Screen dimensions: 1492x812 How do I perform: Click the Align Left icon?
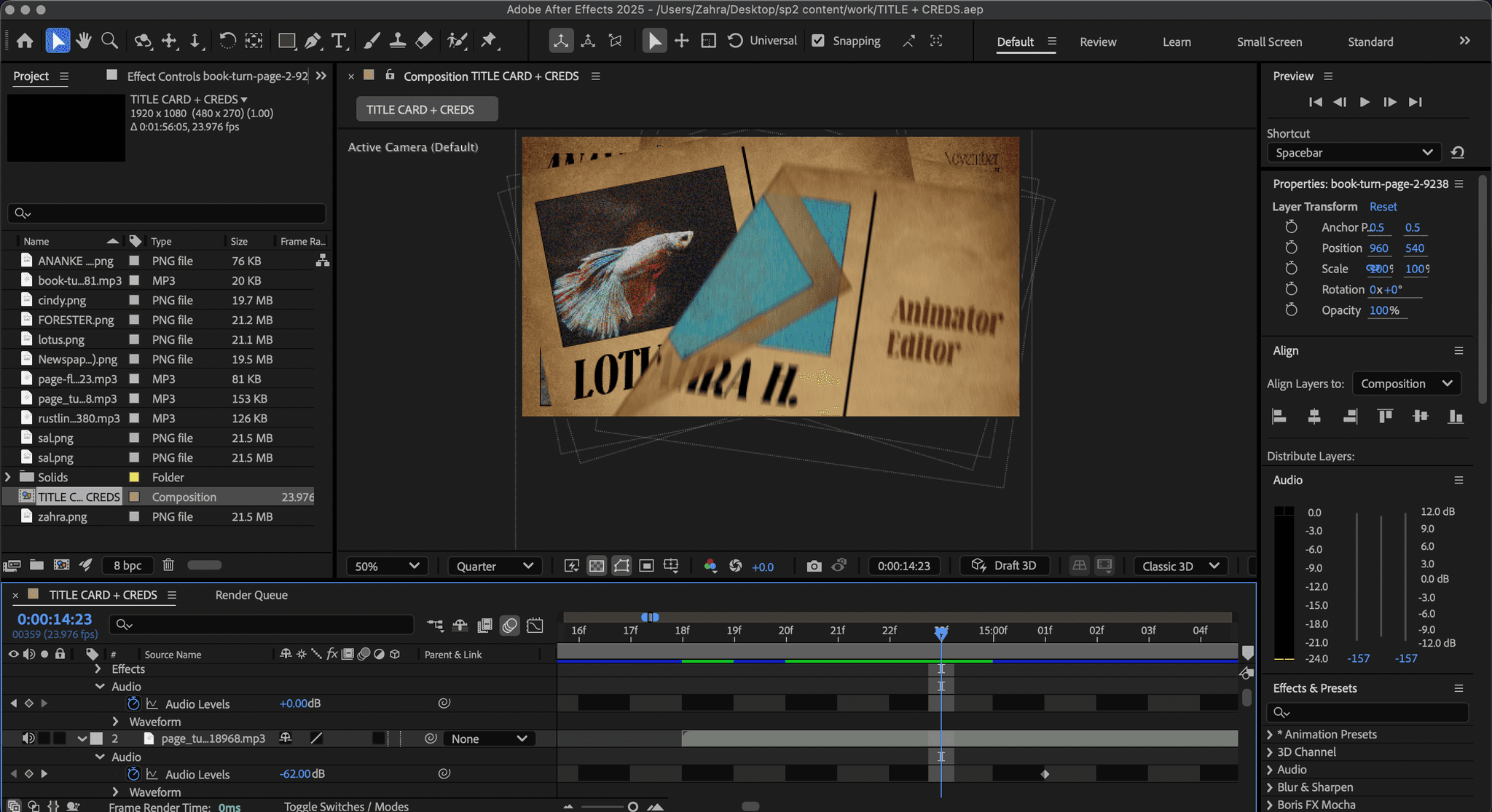[x=1279, y=416]
